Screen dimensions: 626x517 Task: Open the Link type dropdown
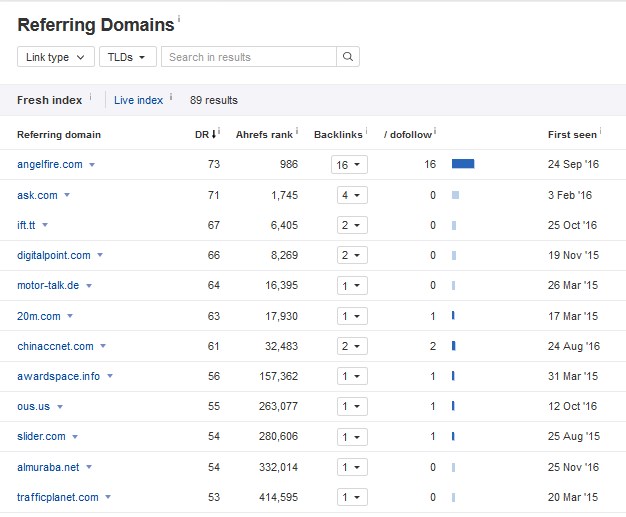[56, 57]
